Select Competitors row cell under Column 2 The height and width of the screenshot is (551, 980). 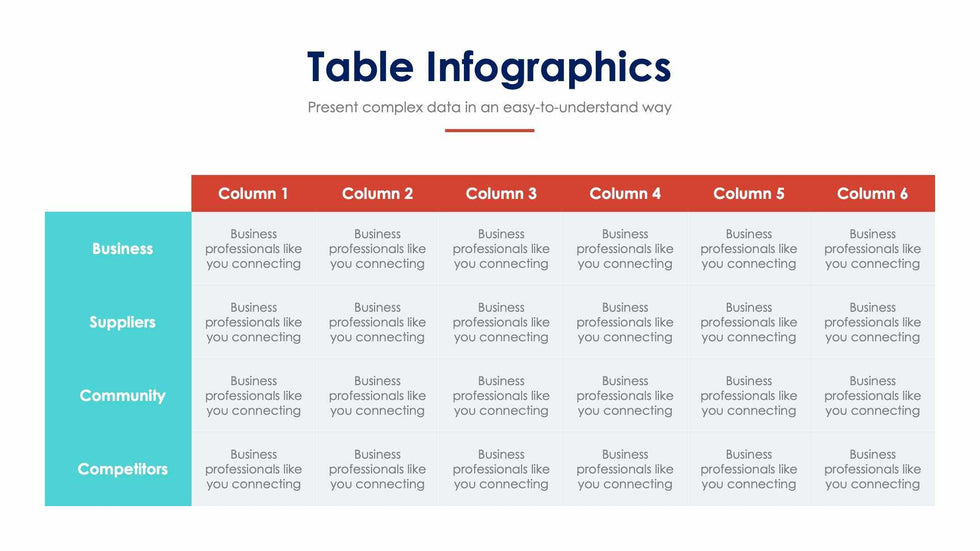[377, 469]
